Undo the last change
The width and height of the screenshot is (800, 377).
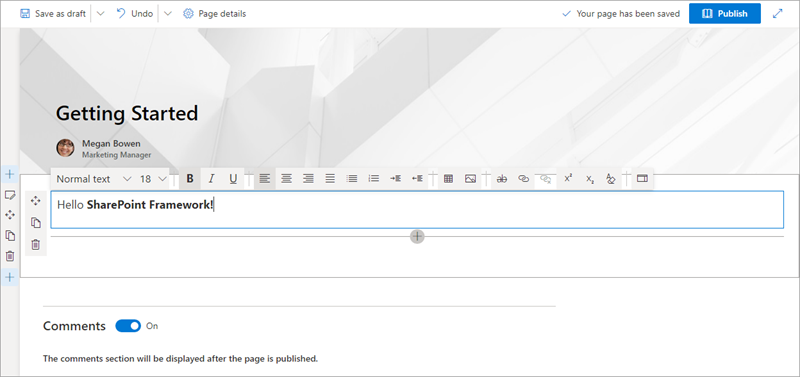[x=135, y=14]
